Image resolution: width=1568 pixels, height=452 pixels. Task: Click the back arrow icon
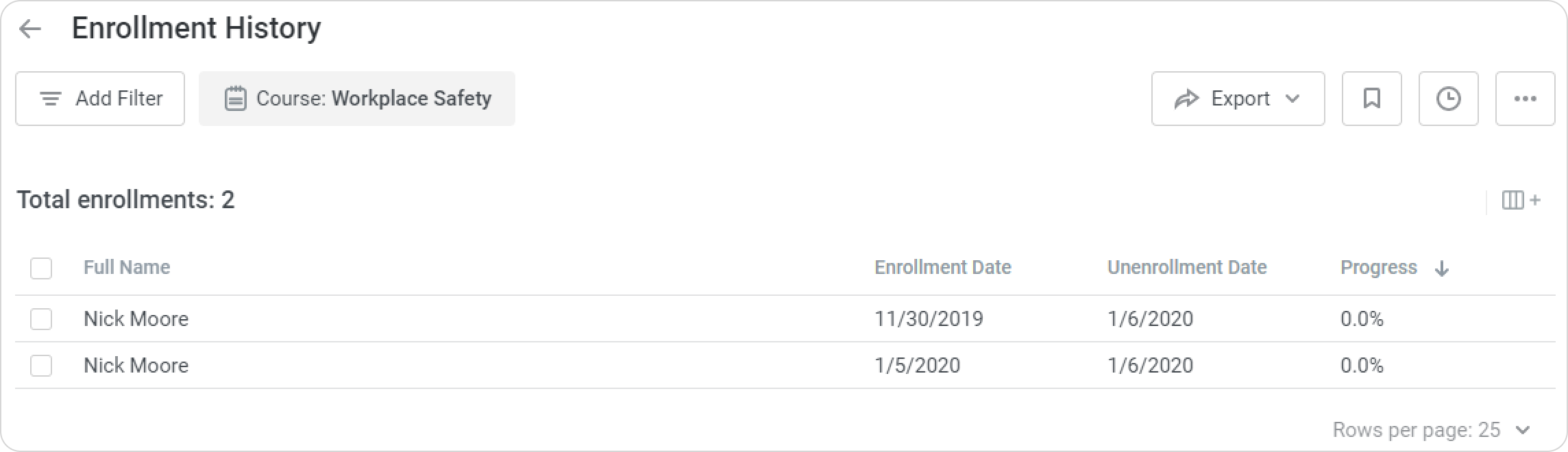click(x=30, y=29)
